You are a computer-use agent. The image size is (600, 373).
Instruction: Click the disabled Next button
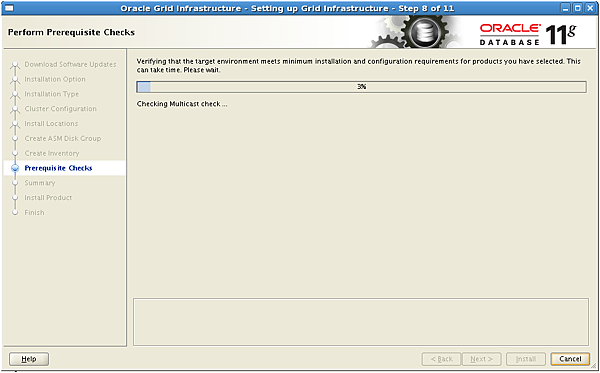(x=481, y=359)
